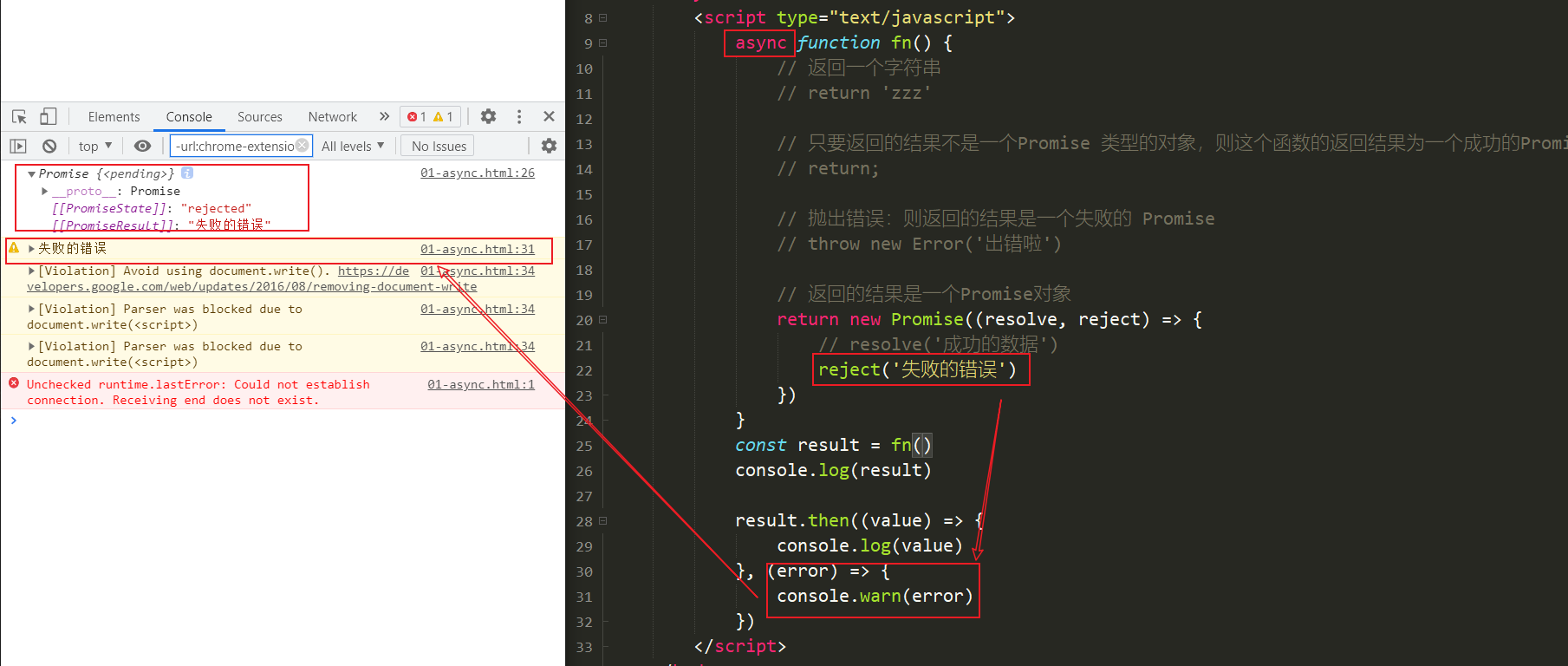
Task: Create a live expression with the eye icon
Action: pos(143,146)
